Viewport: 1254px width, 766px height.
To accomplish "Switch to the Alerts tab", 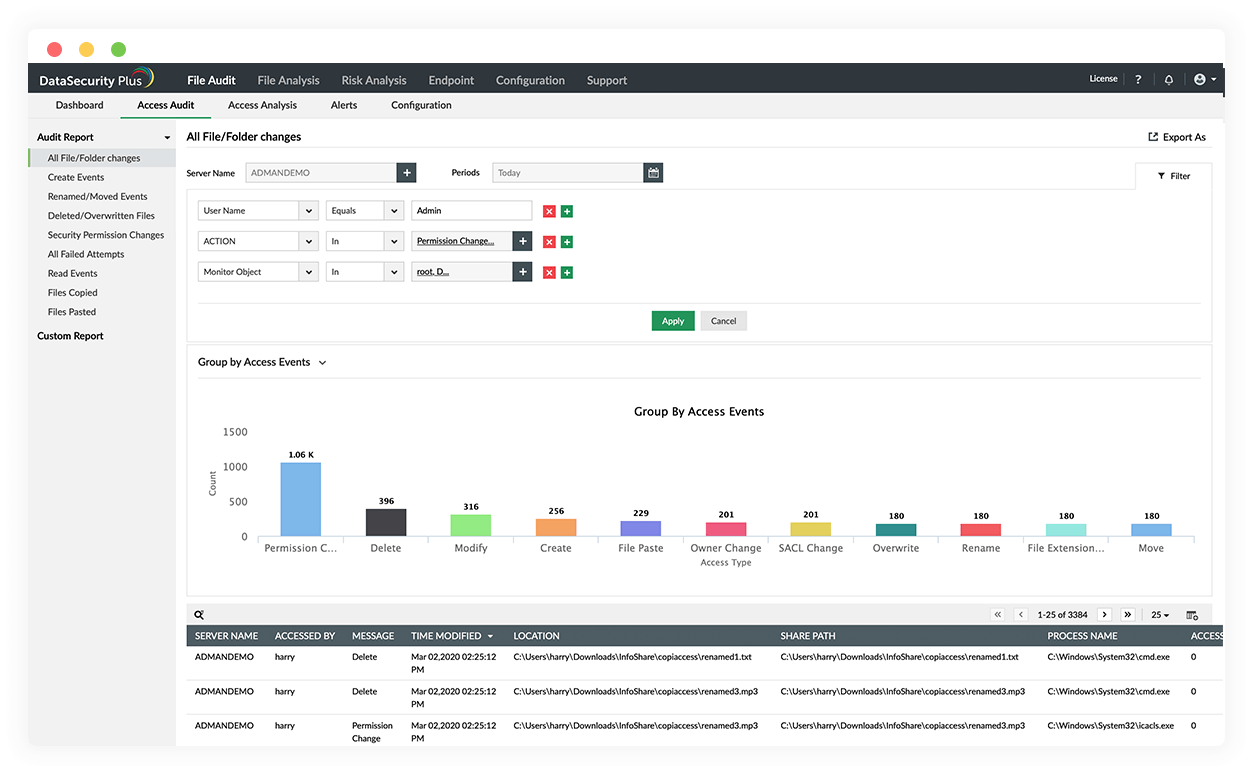I will 344,105.
